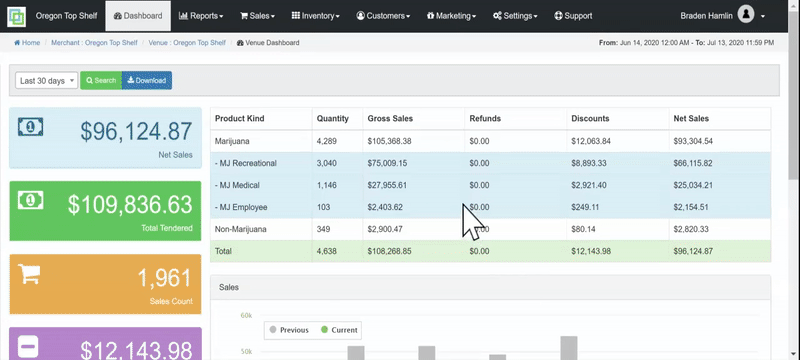The height and width of the screenshot is (360, 800).
Task: Click the blue Download button
Action: tap(147, 81)
